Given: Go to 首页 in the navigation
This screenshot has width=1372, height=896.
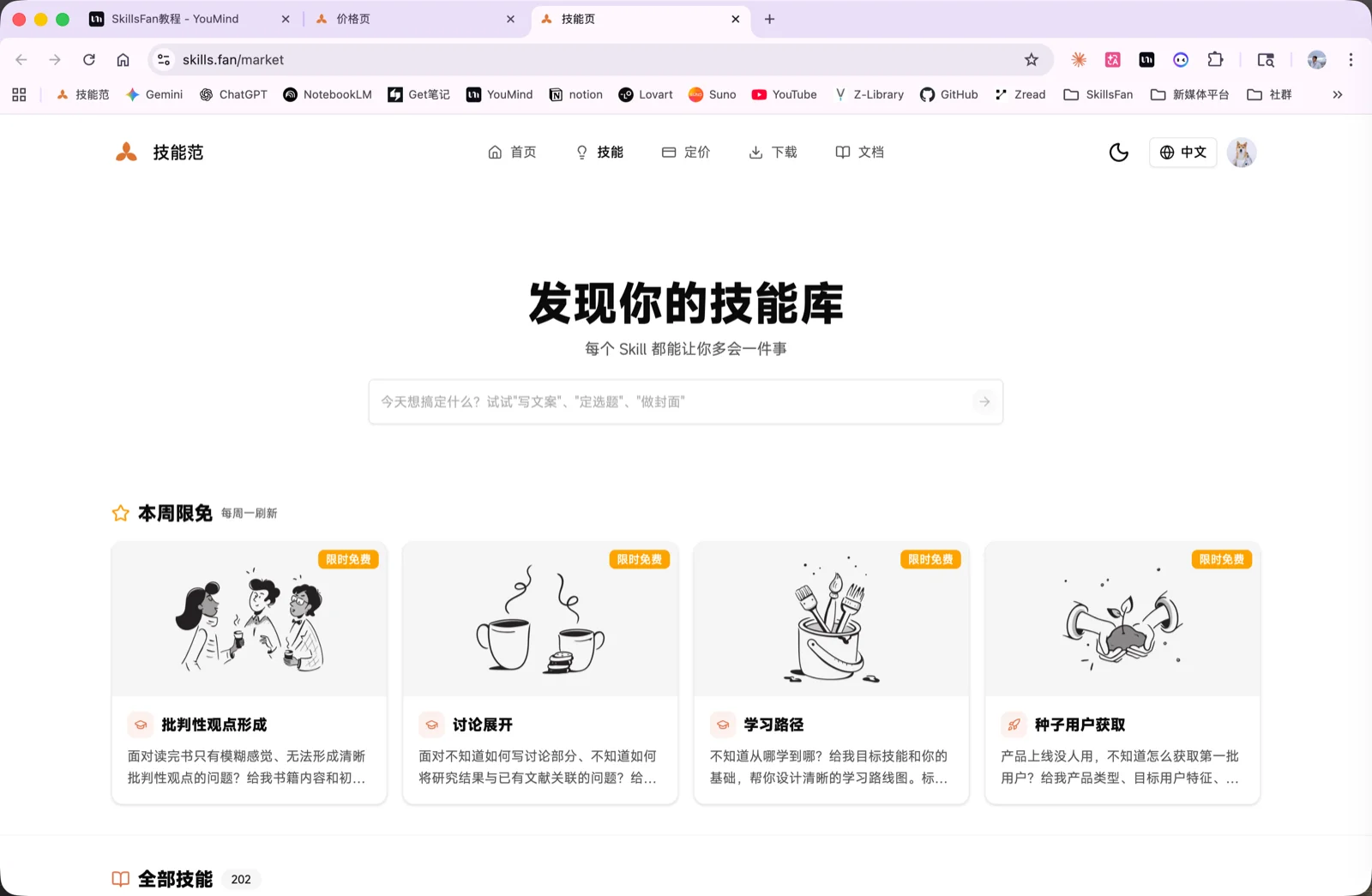Looking at the screenshot, I should [x=512, y=153].
